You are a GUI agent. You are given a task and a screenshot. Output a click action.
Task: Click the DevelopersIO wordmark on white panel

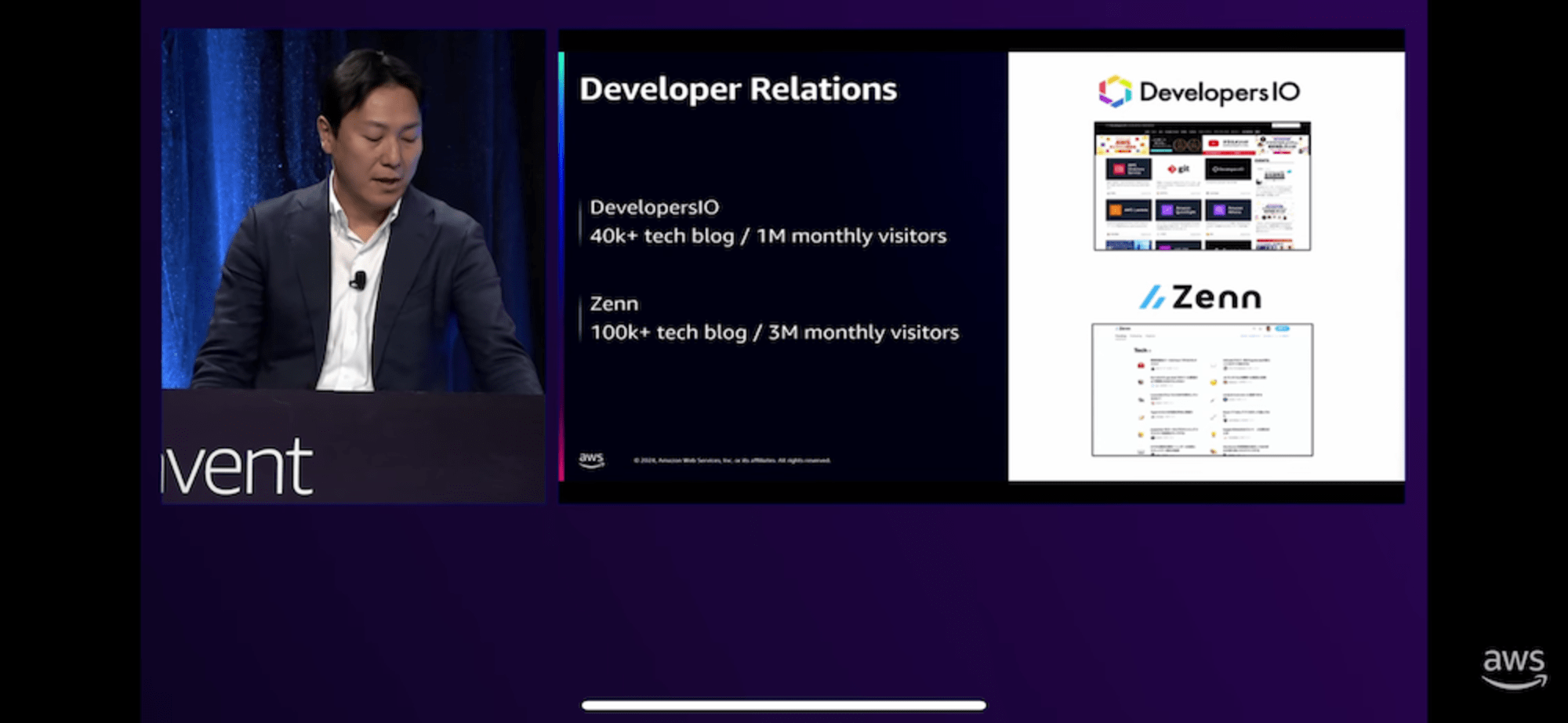(1219, 93)
